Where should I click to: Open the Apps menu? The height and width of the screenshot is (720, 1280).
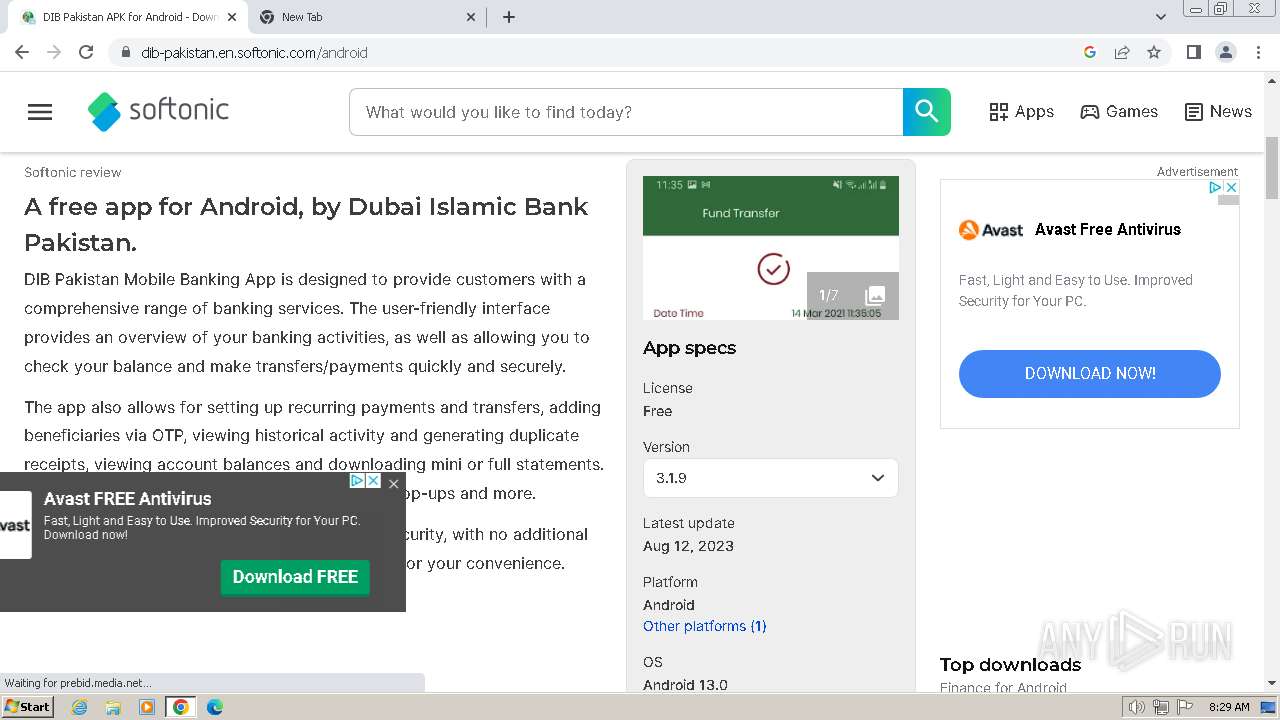click(x=1021, y=112)
